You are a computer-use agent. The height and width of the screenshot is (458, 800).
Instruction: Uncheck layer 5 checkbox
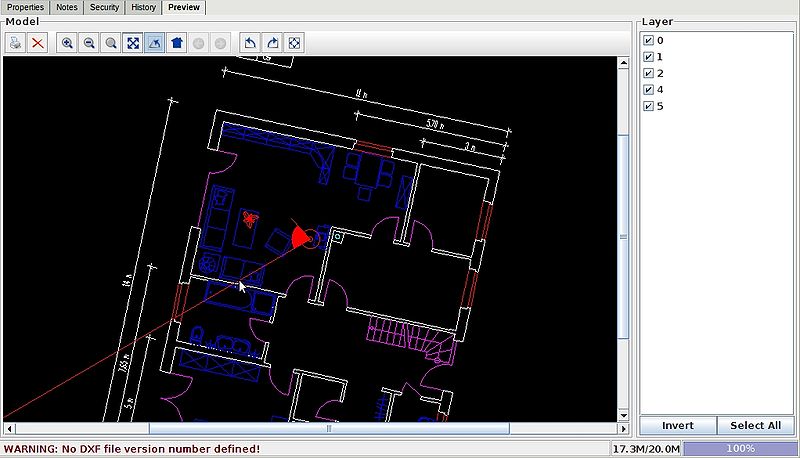[648, 106]
